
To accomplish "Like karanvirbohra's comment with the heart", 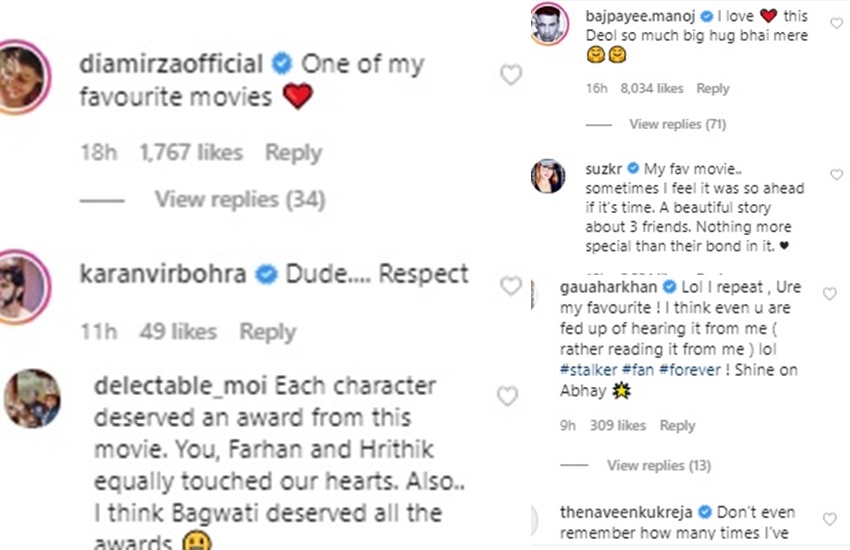I will 510,286.
